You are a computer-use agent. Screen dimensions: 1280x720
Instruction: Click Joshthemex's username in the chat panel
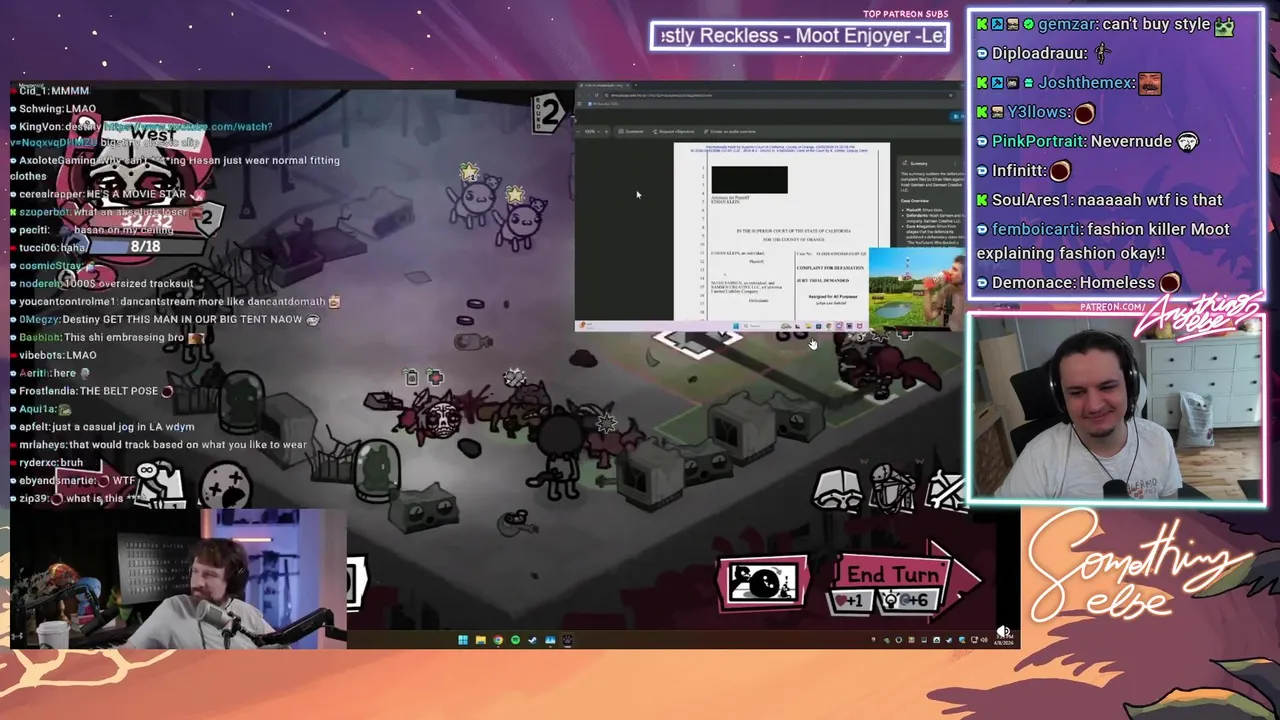pos(1086,83)
